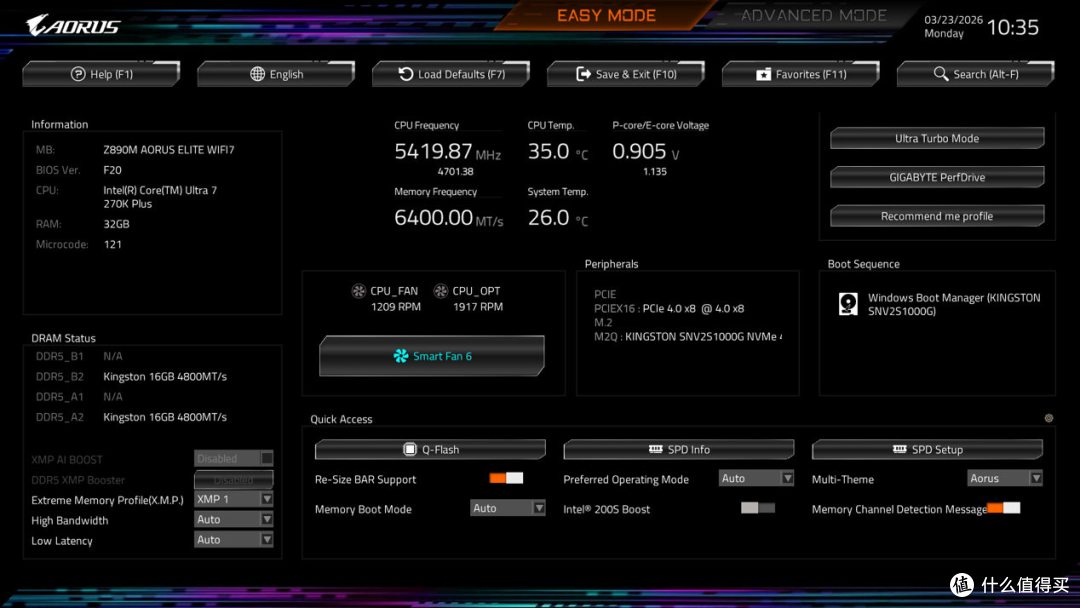Click M2Q KINGSTON SNV2S1000G NVMe entry
Image resolution: width=1080 pixels, height=608 pixels.
(687, 337)
